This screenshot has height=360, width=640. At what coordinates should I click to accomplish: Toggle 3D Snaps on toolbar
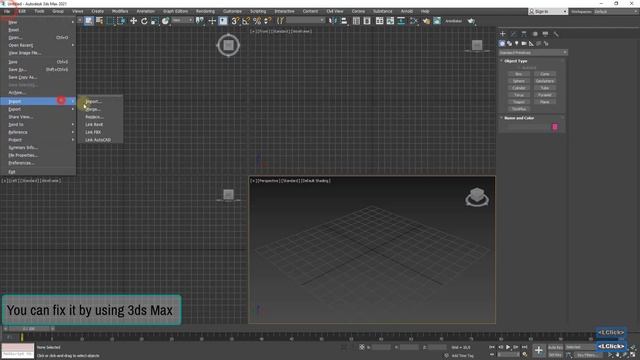point(235,21)
